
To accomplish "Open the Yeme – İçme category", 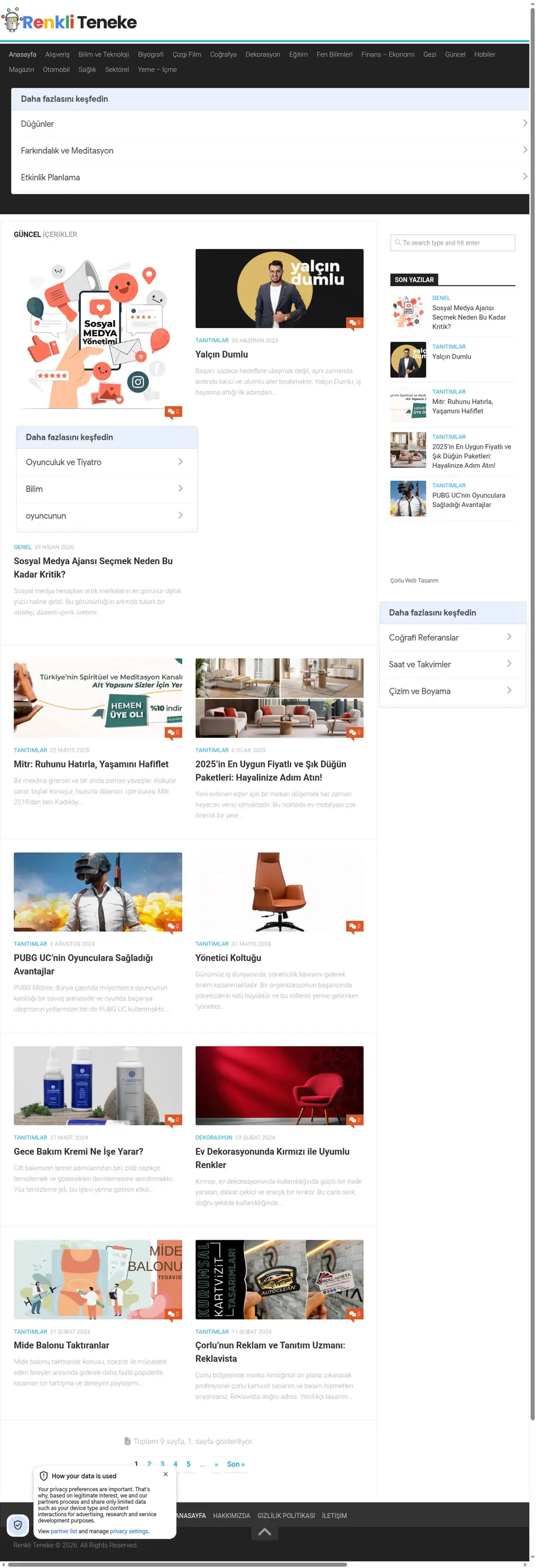I will [157, 70].
